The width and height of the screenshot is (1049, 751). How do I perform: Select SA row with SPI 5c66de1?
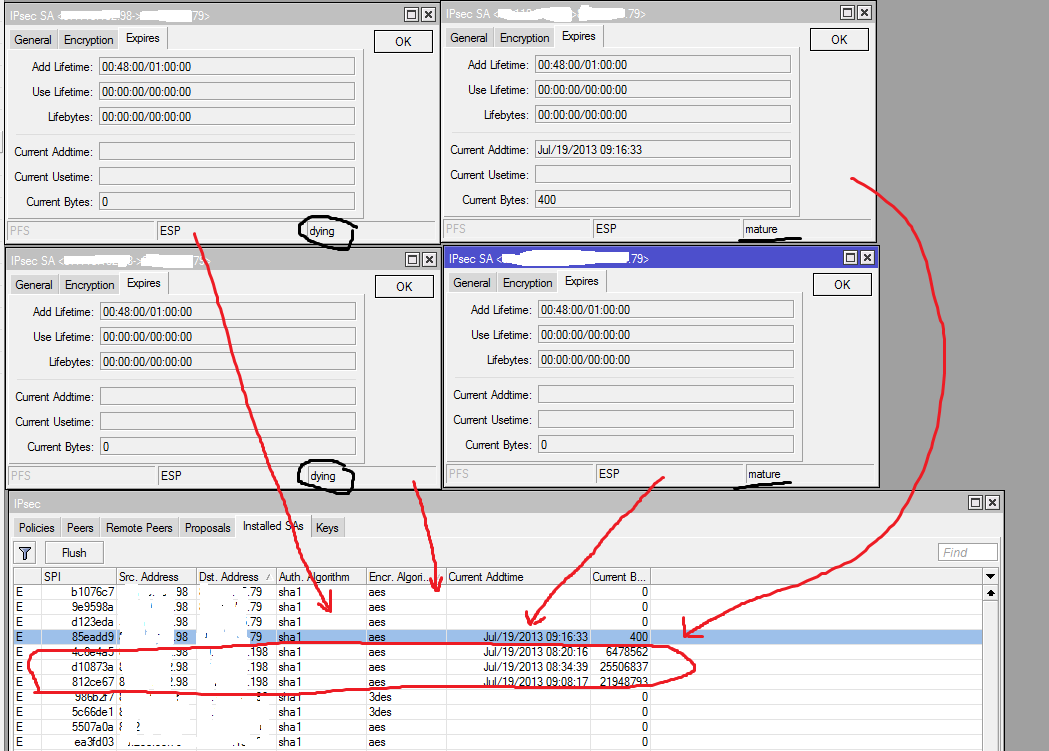(498, 712)
